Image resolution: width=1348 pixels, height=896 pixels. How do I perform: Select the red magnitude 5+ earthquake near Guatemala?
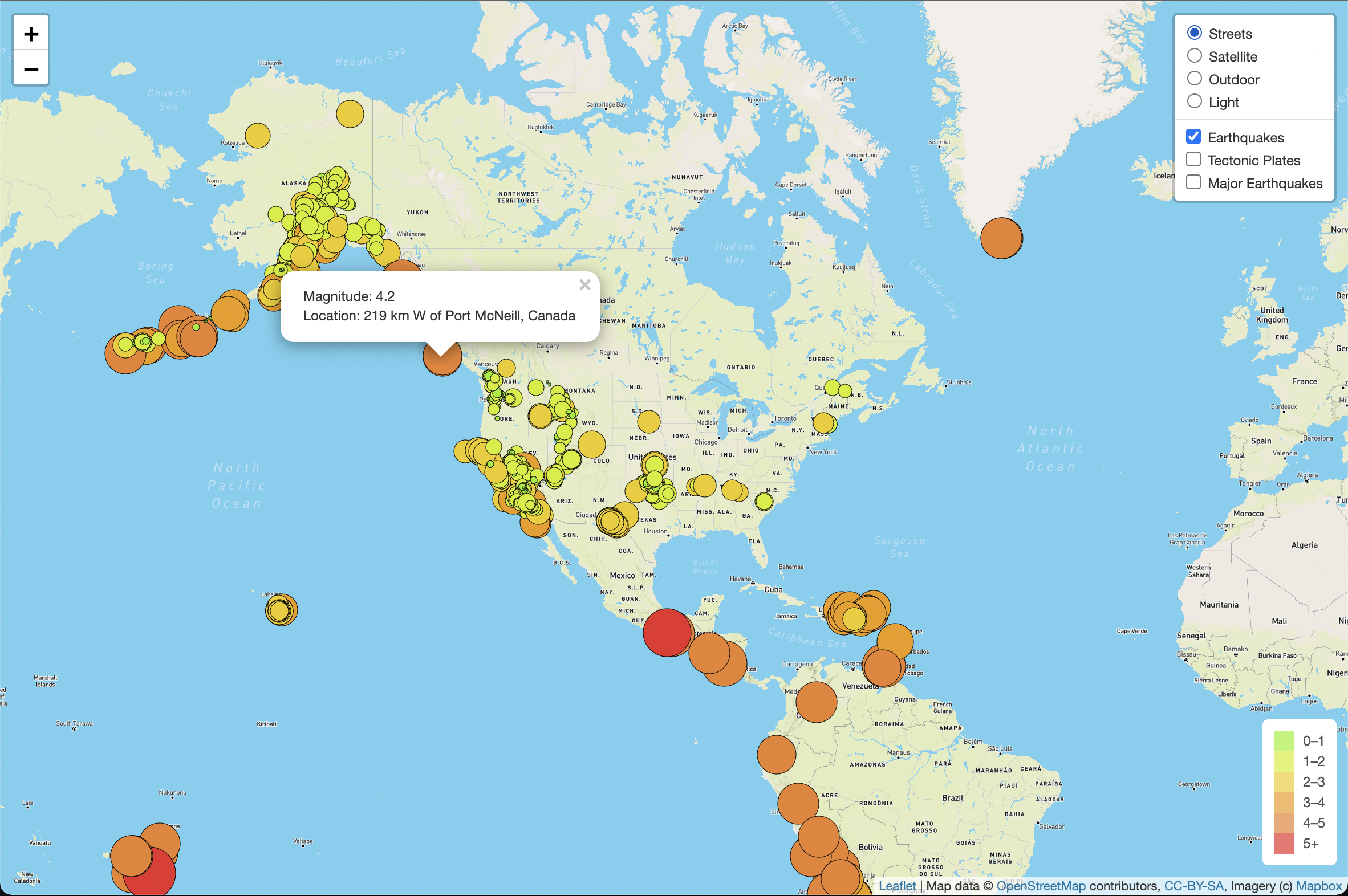click(668, 633)
